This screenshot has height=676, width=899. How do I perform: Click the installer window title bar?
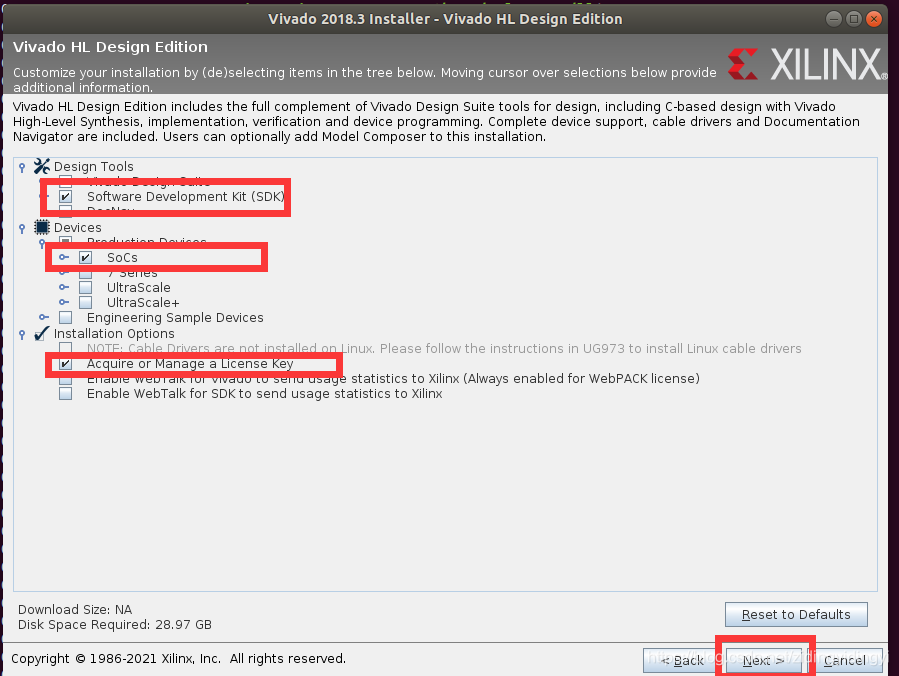[445, 19]
